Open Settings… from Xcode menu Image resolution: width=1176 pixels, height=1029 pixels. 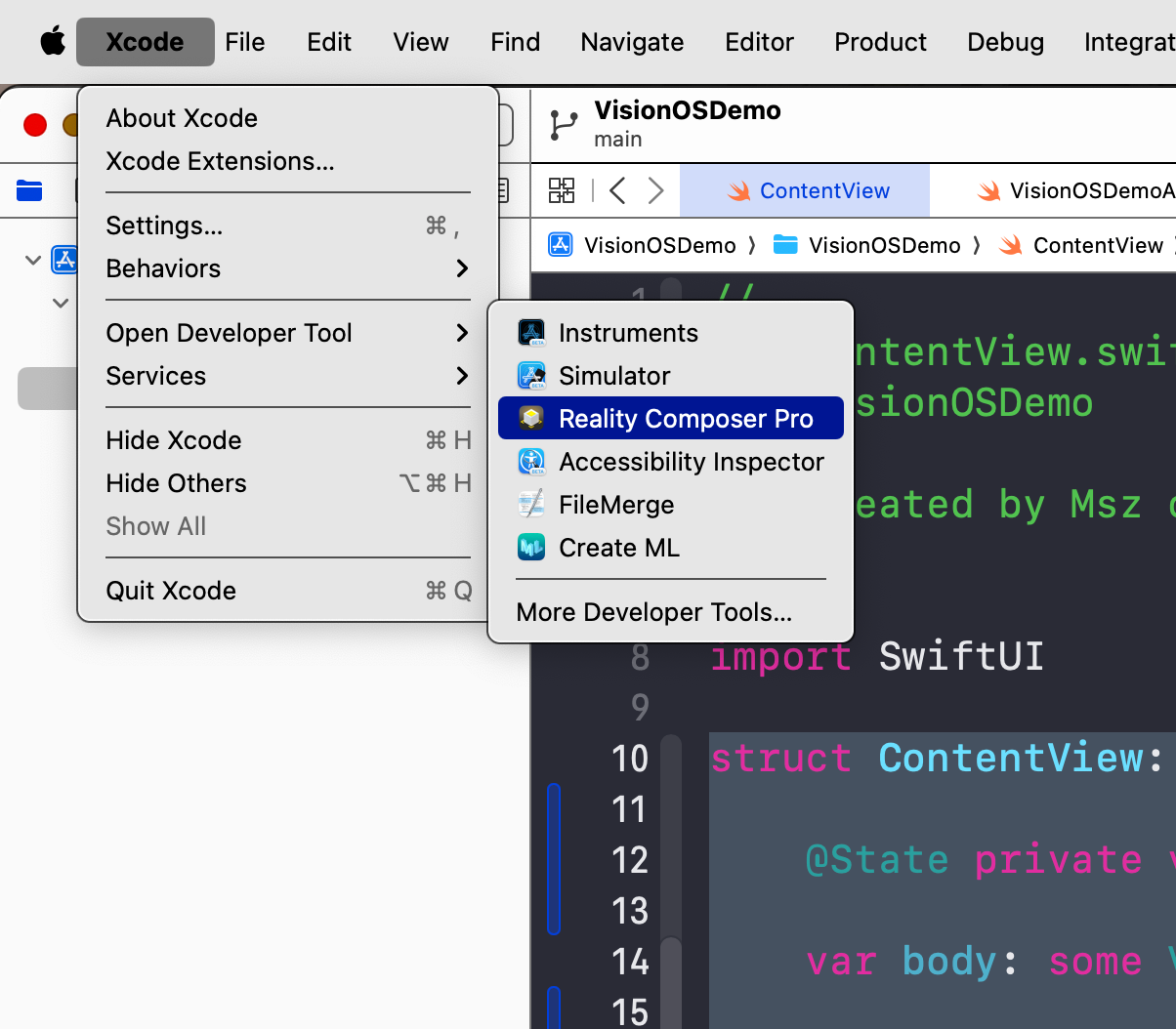pyautogui.click(x=288, y=226)
